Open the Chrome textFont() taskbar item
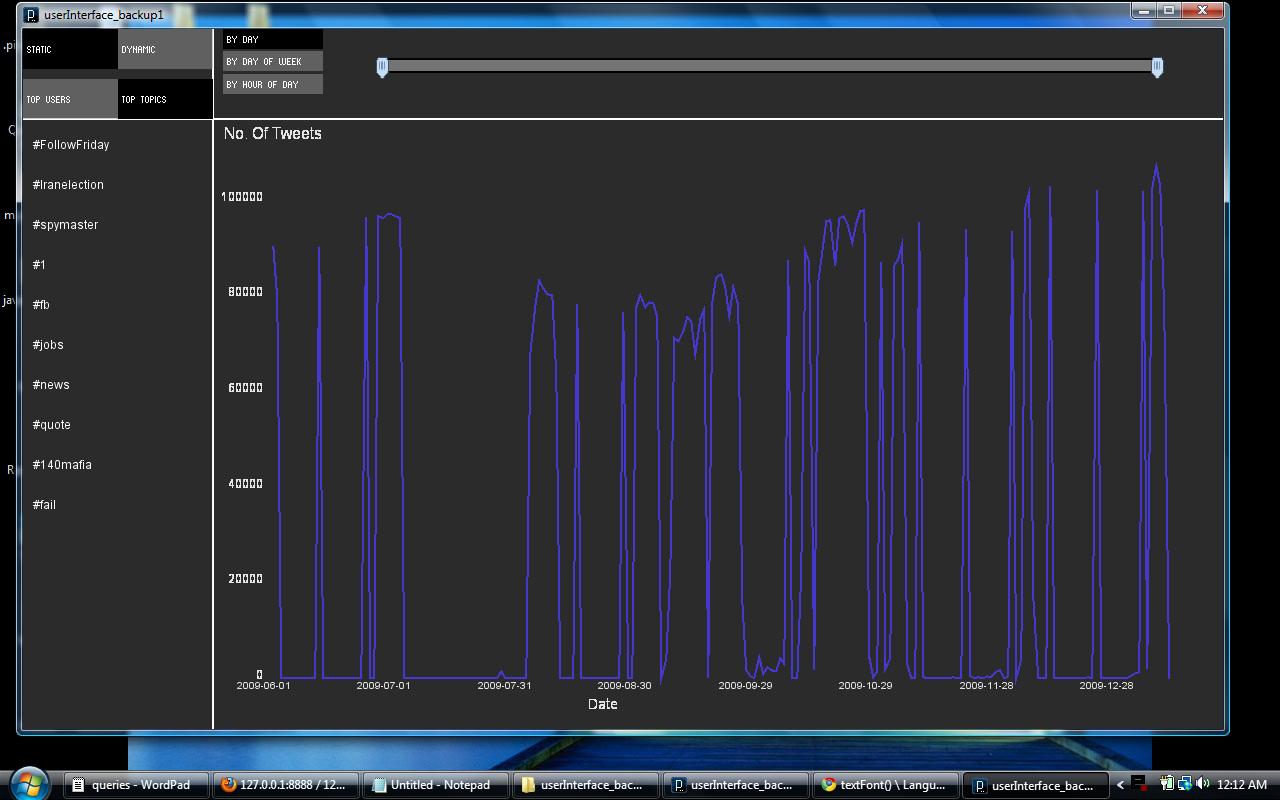Image resolution: width=1280 pixels, height=800 pixels. (887, 785)
